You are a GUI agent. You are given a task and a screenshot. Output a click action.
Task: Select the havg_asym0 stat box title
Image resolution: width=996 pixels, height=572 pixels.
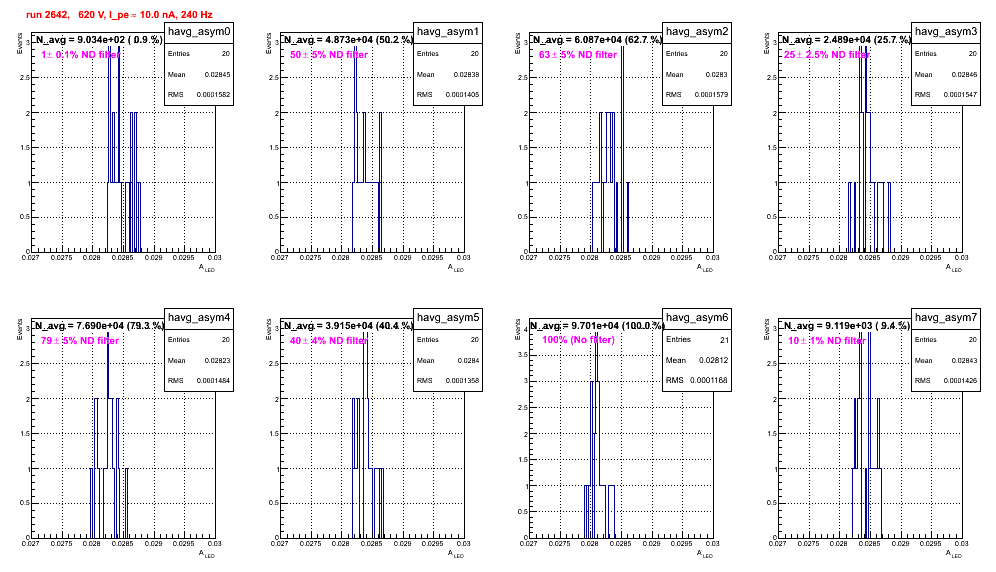(199, 32)
